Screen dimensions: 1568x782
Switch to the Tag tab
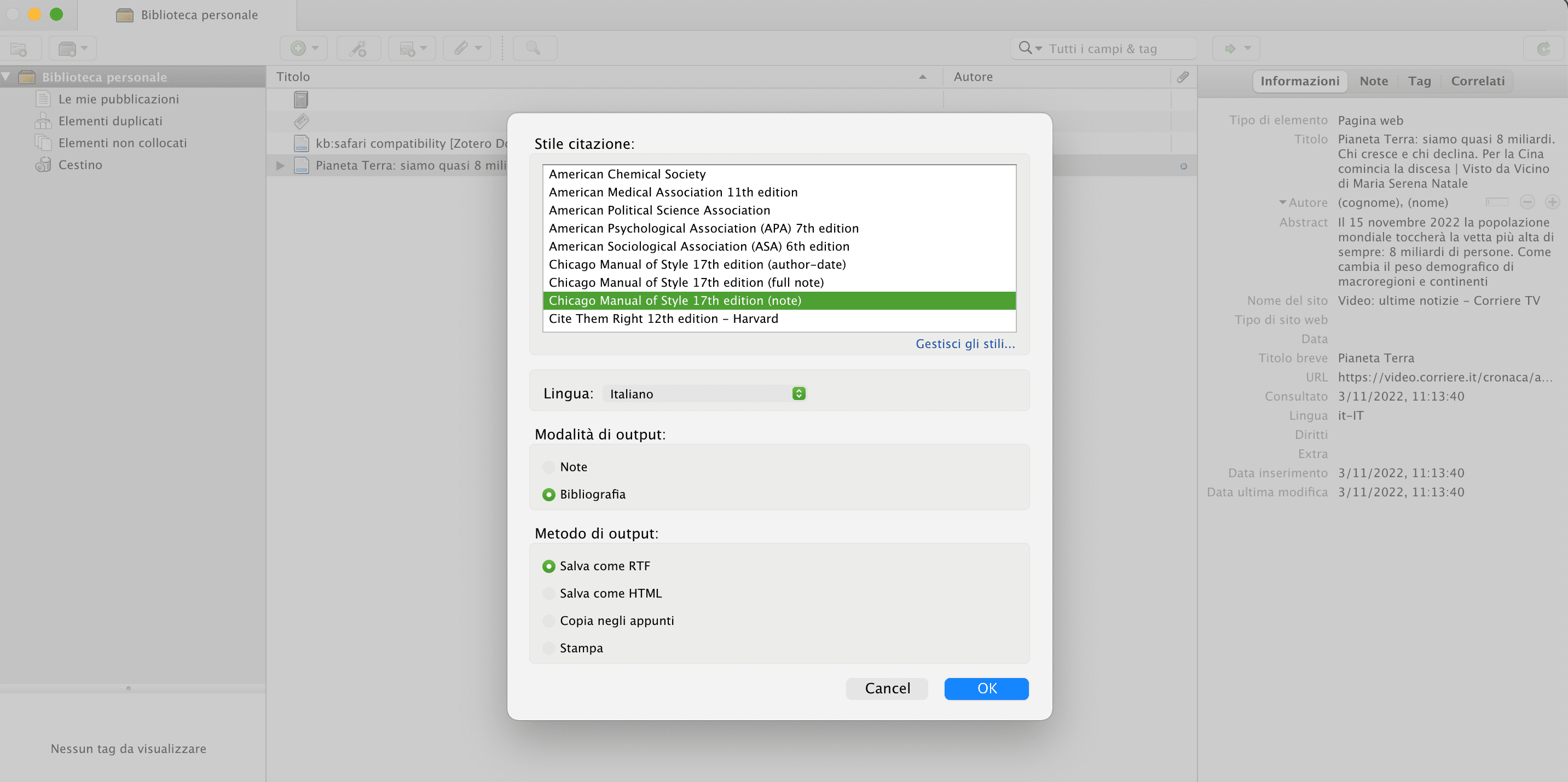1419,81
